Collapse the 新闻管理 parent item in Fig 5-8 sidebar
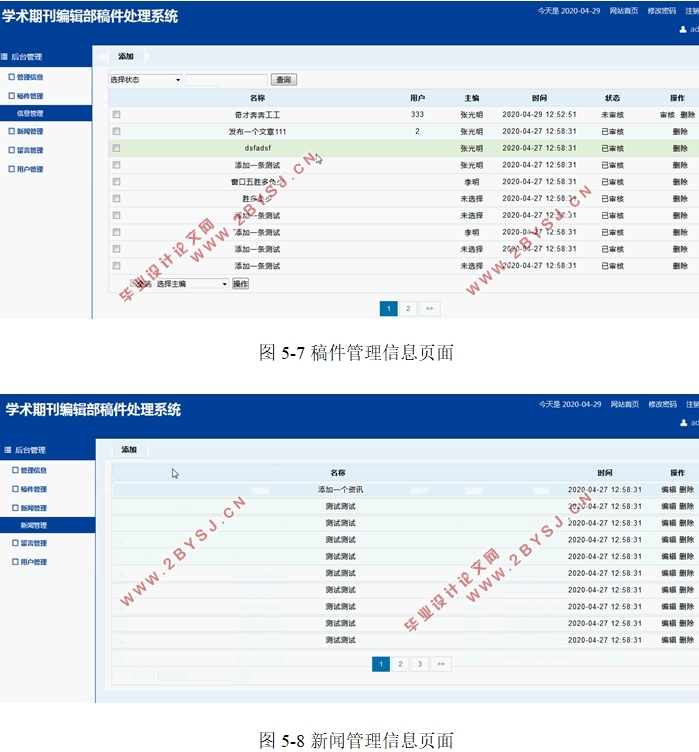 click(34, 508)
